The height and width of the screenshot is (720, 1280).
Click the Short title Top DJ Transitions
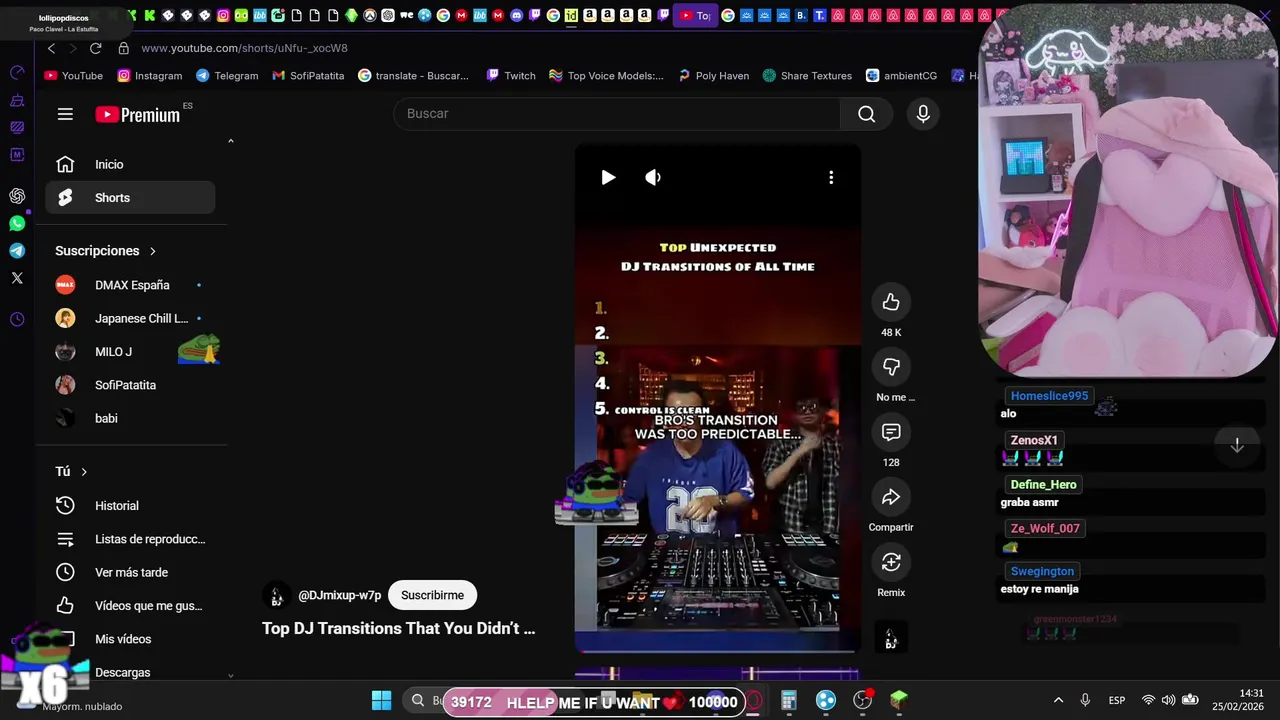pos(398,629)
